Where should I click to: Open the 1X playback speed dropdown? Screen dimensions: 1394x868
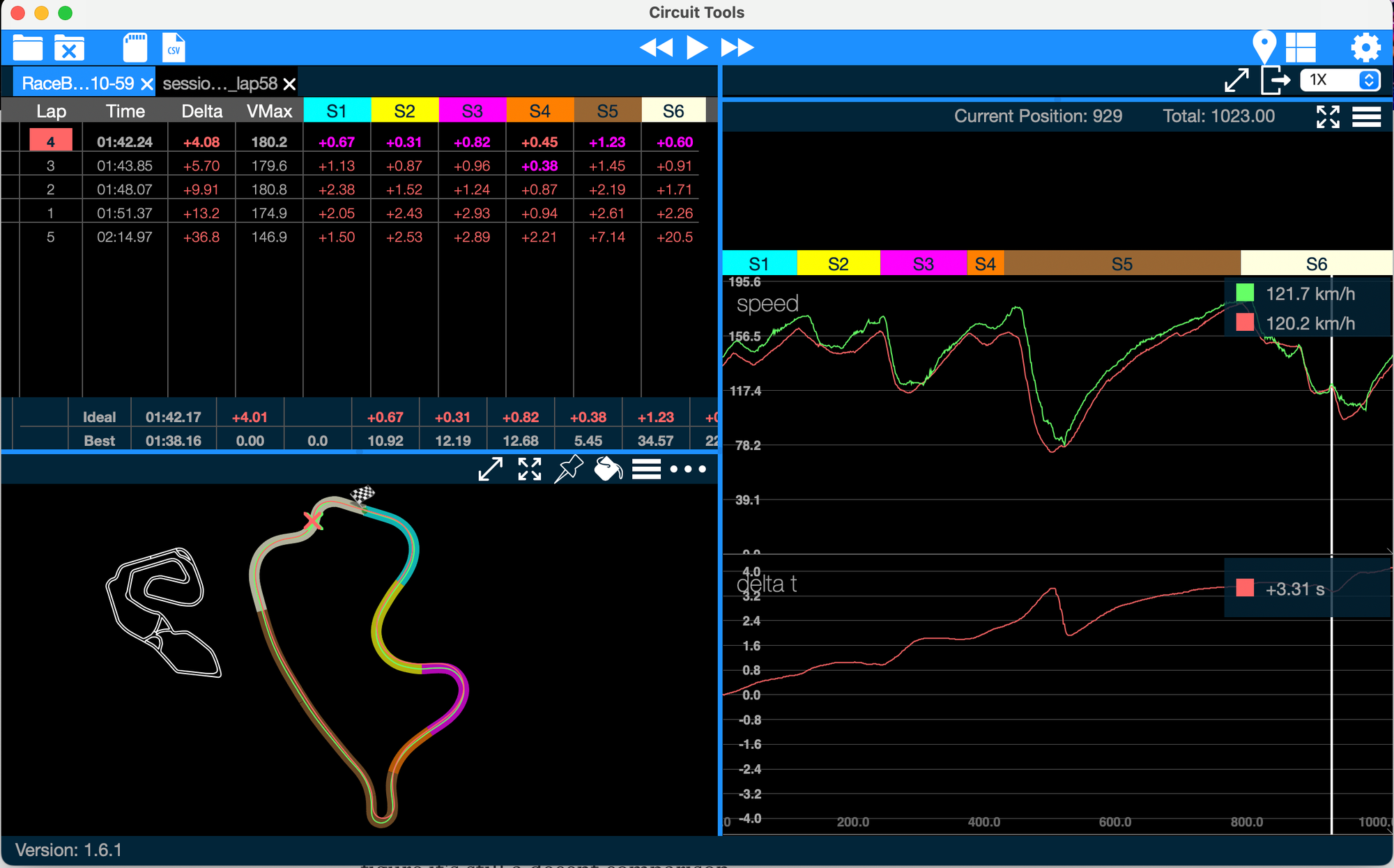[1339, 80]
